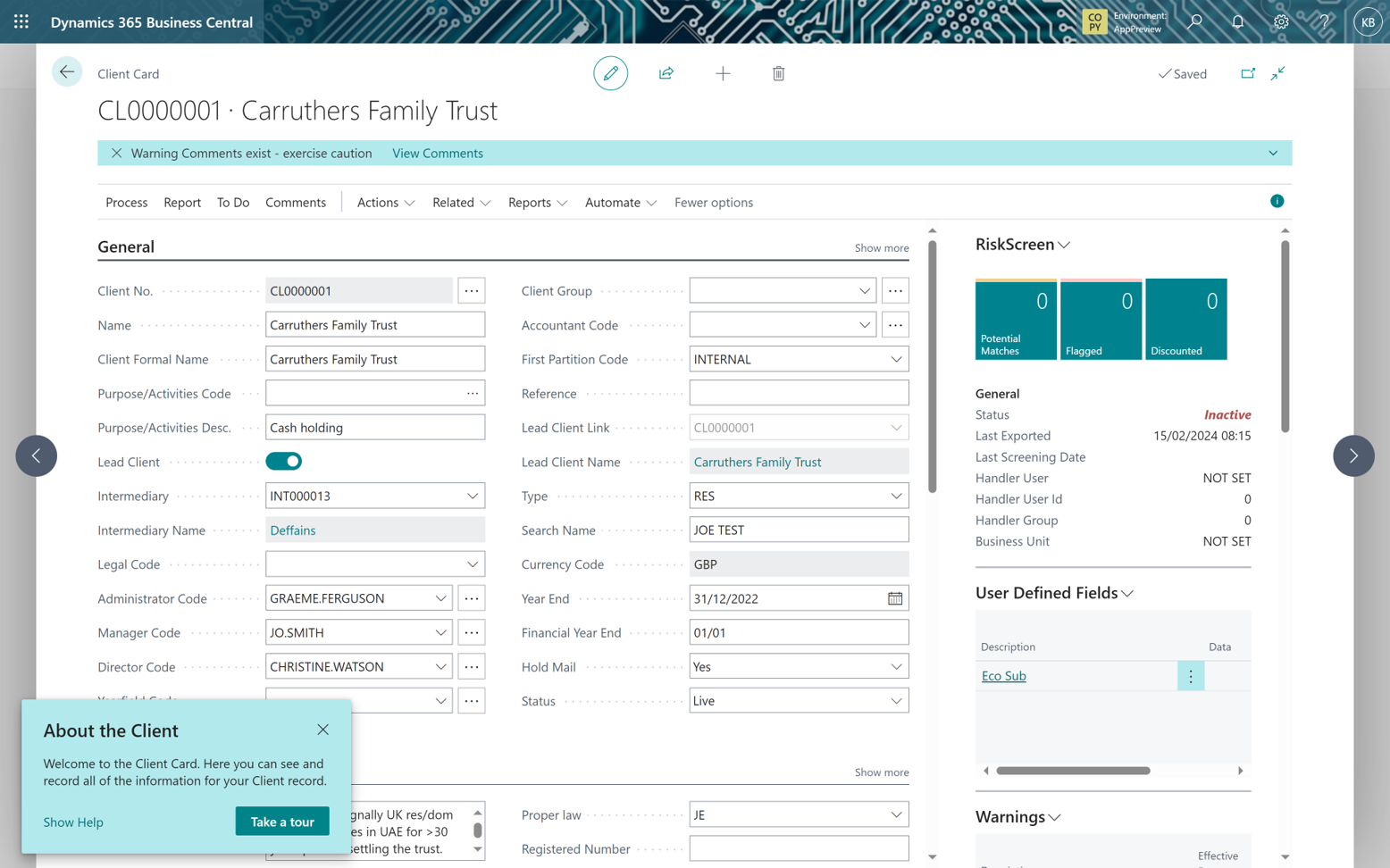The width and height of the screenshot is (1390, 868).
Task: Open the calendar picker for Year End
Action: [895, 597]
